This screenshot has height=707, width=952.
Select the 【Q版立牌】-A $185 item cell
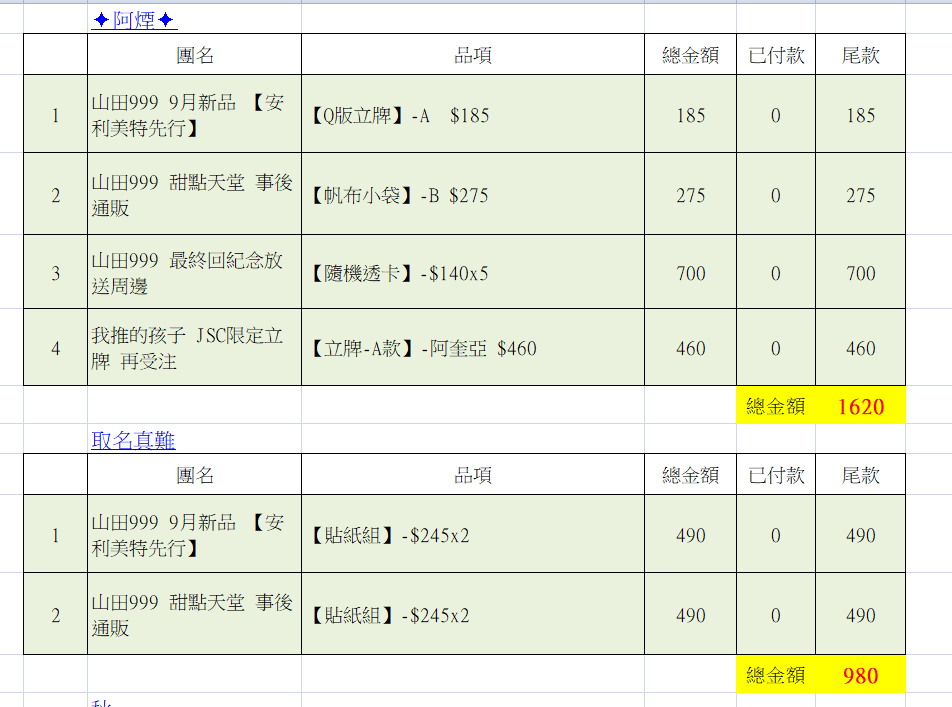click(472, 114)
